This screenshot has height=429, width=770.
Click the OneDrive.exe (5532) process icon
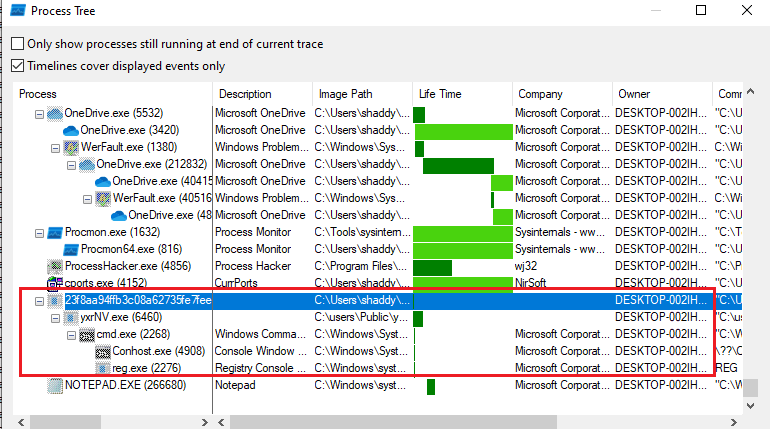pyautogui.click(x=55, y=113)
